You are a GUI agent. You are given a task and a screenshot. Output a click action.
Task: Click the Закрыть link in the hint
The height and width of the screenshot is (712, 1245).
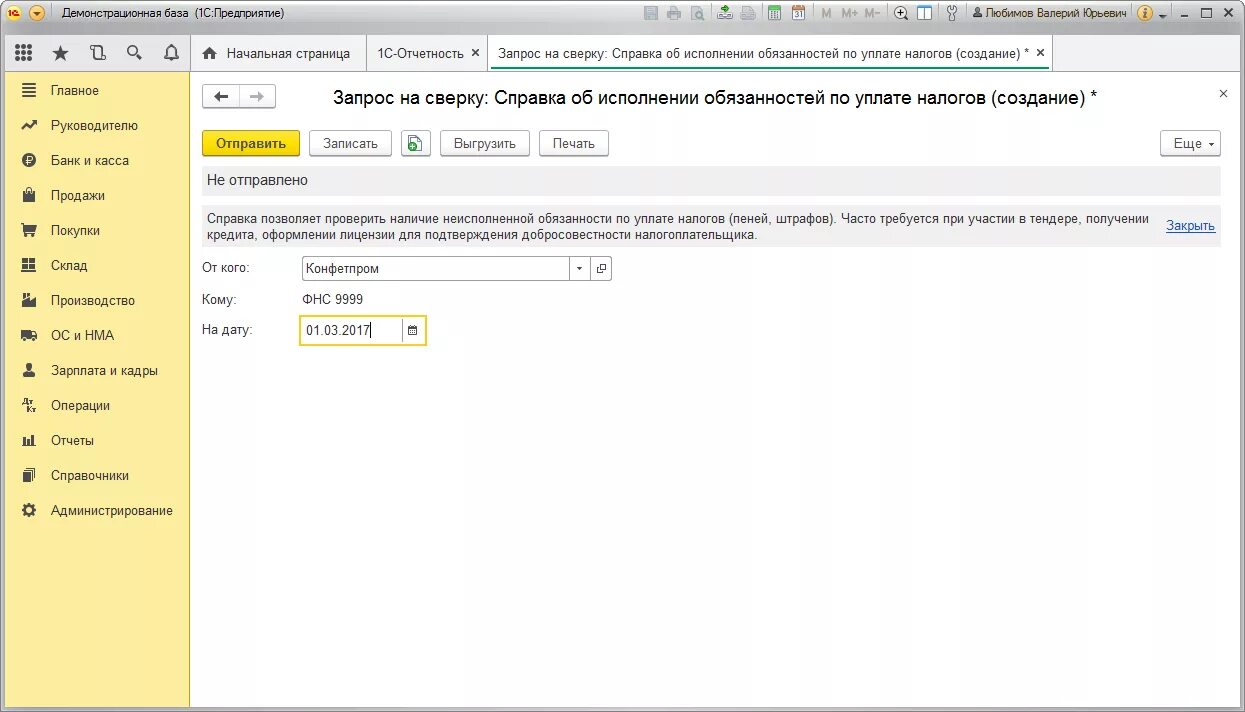coord(1190,225)
